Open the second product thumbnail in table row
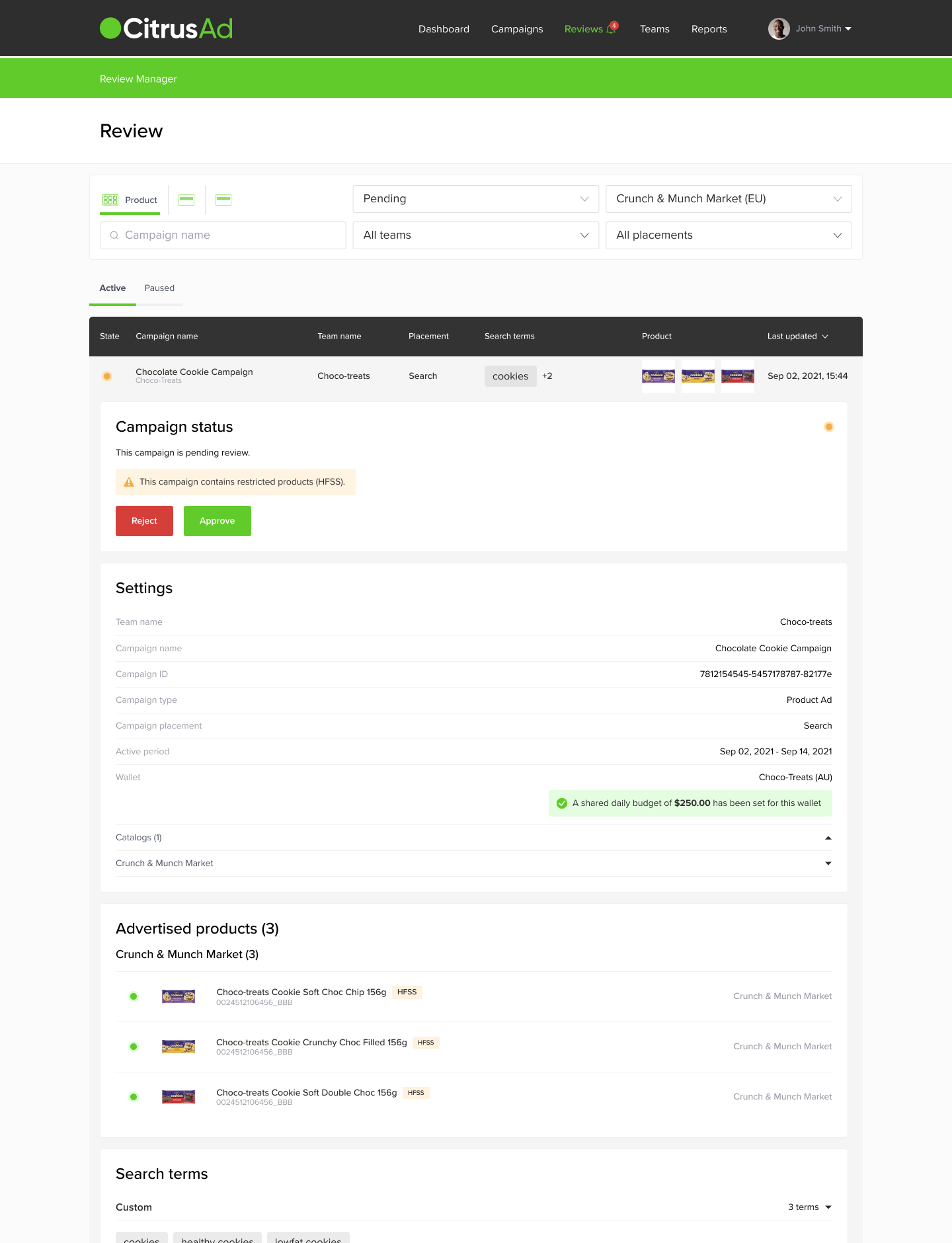Screen dimensions: 952x1243 click(x=698, y=376)
